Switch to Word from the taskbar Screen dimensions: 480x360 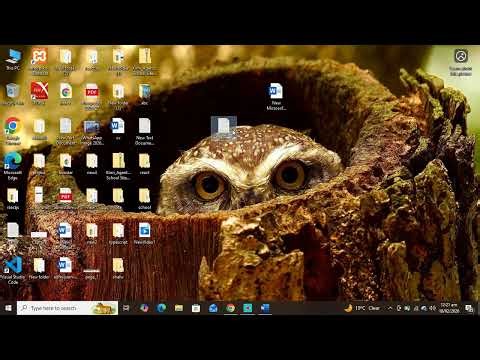[x=265, y=308]
